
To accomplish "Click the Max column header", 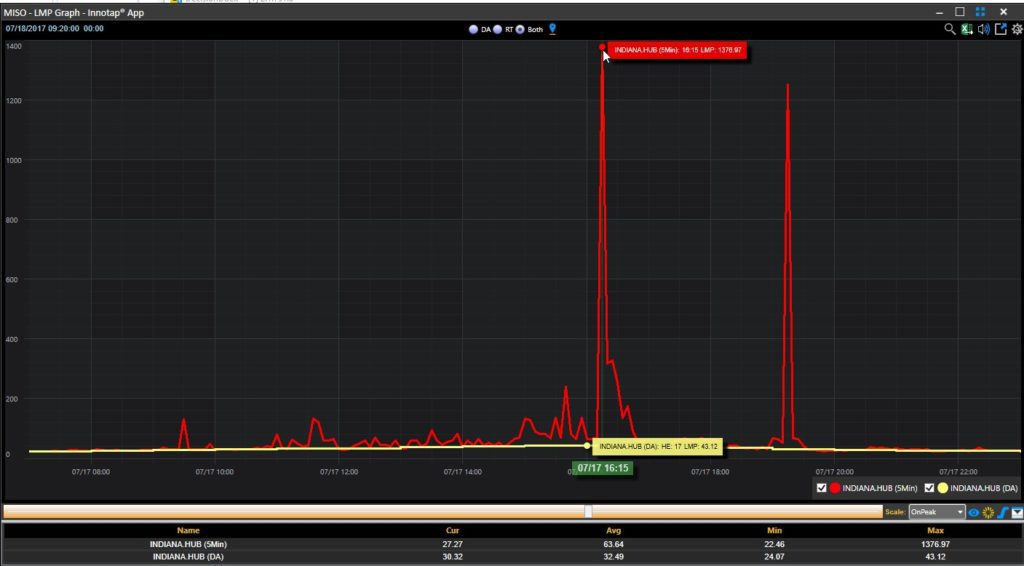I will click(936, 531).
